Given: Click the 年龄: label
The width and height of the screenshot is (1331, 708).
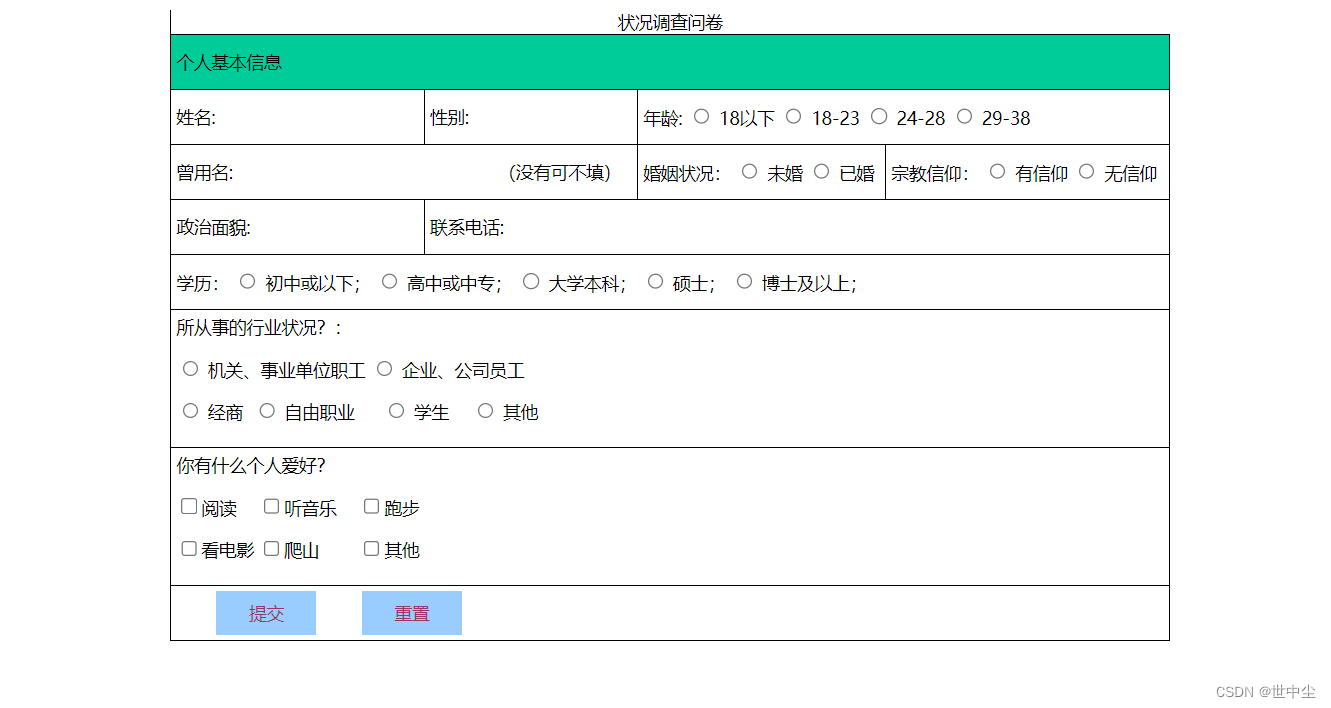Looking at the screenshot, I should coord(663,118).
